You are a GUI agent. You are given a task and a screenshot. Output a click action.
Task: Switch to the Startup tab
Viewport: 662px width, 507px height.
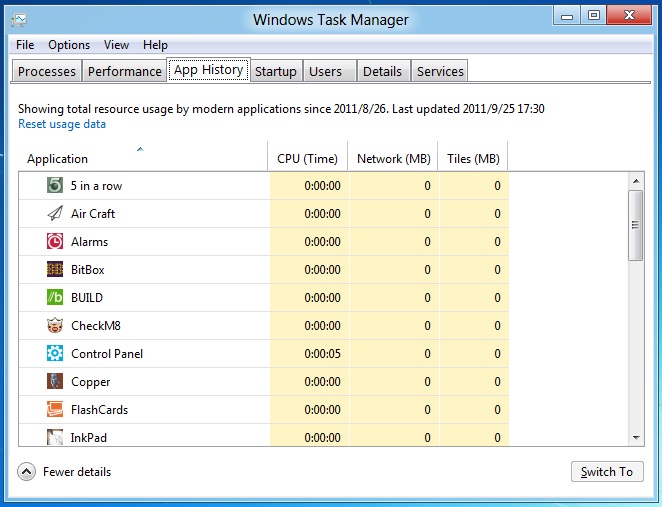(x=276, y=71)
